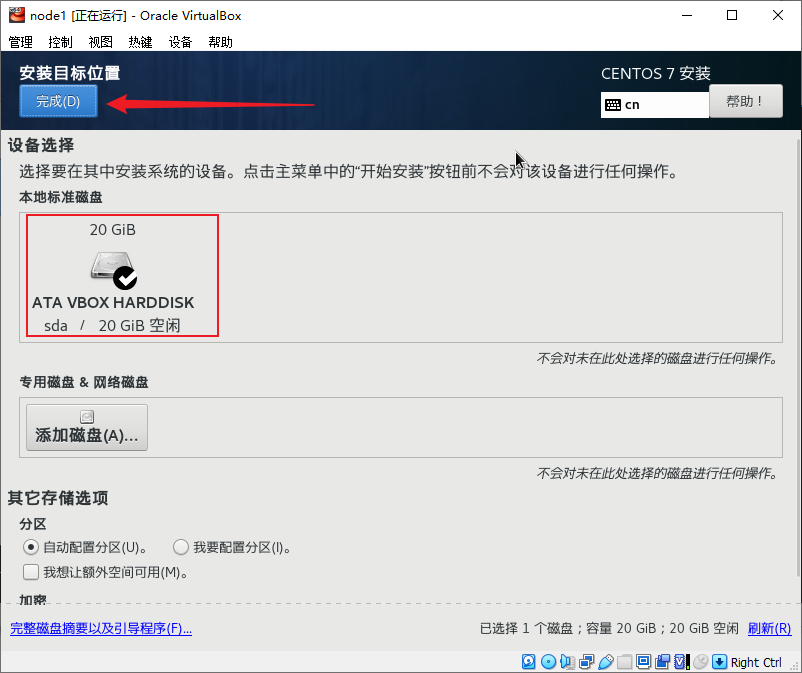This screenshot has height=673, width=802.
Task: Click the network adapters status icon
Action: click(x=586, y=662)
